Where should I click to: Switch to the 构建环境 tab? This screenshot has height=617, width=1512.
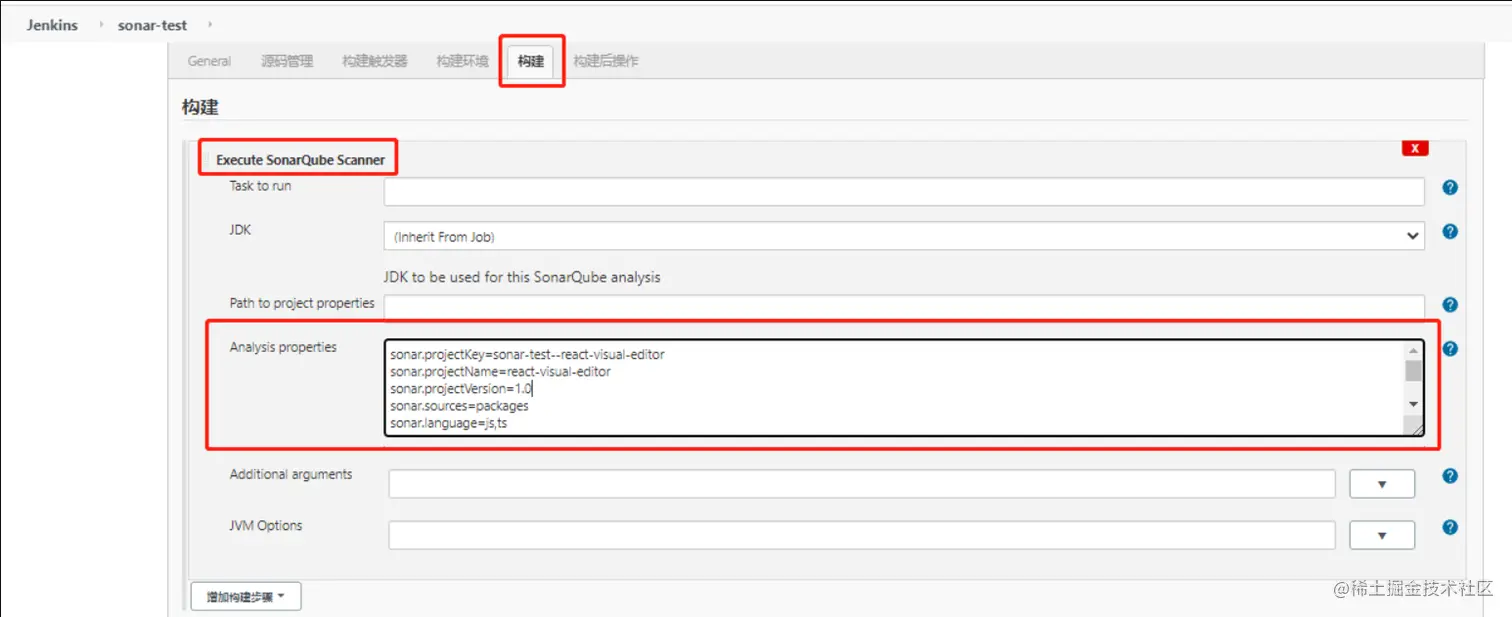[x=462, y=61]
